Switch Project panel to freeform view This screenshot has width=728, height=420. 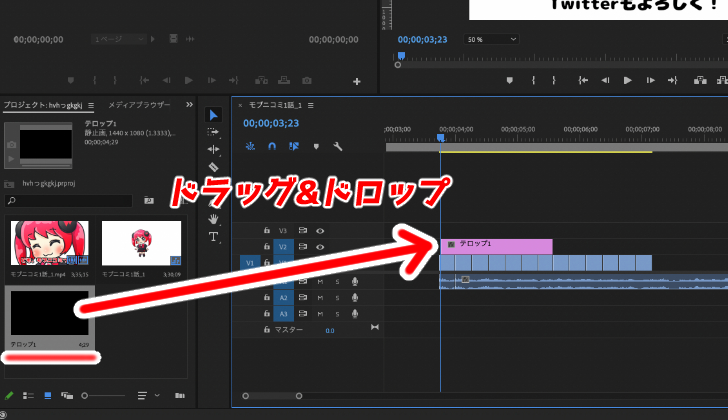67,395
